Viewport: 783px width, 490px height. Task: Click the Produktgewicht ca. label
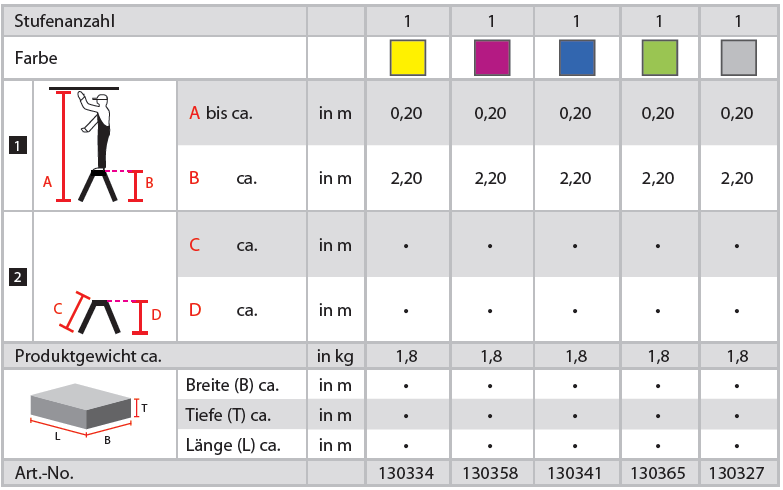point(88,355)
